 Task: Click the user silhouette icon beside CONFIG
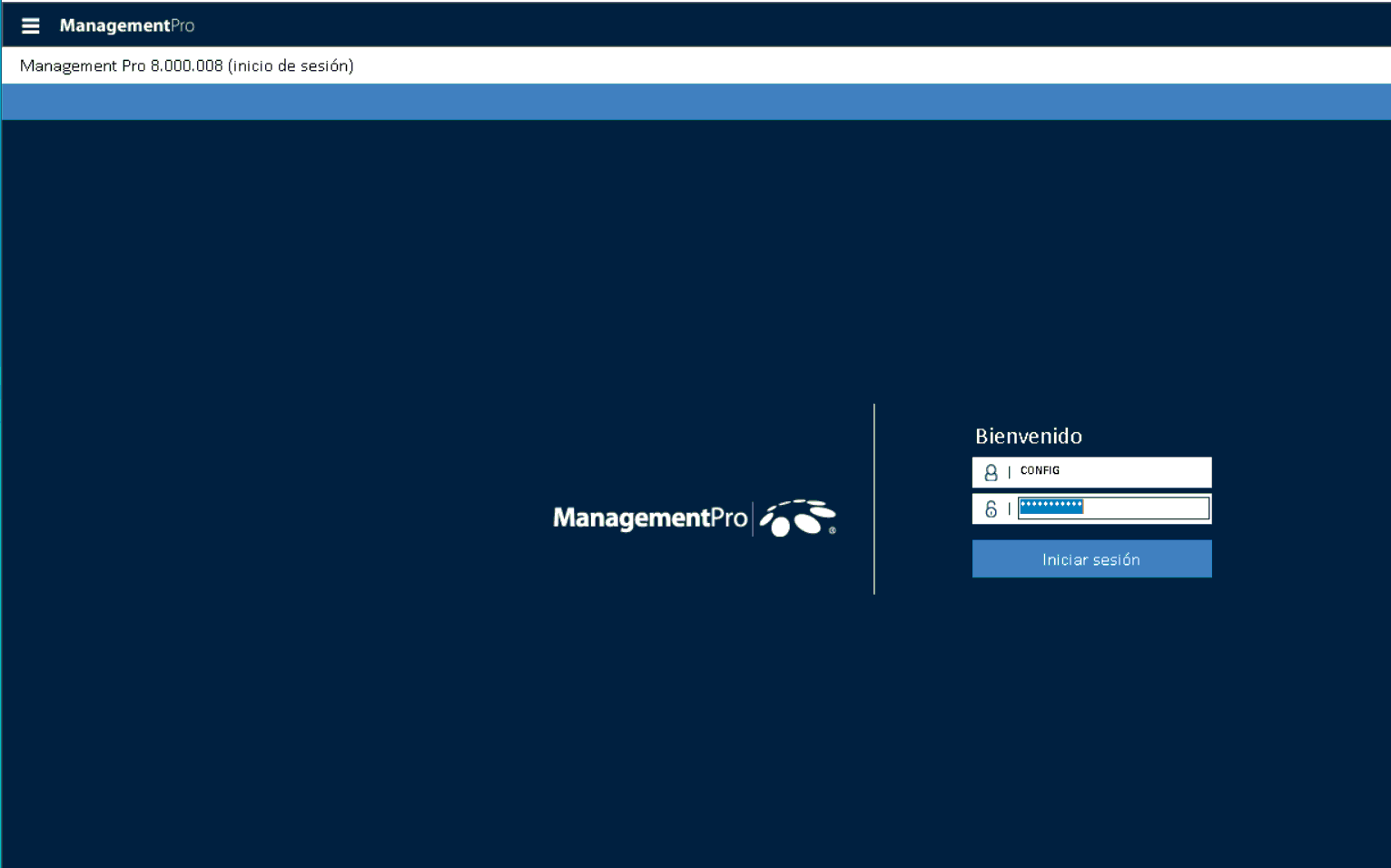click(991, 472)
